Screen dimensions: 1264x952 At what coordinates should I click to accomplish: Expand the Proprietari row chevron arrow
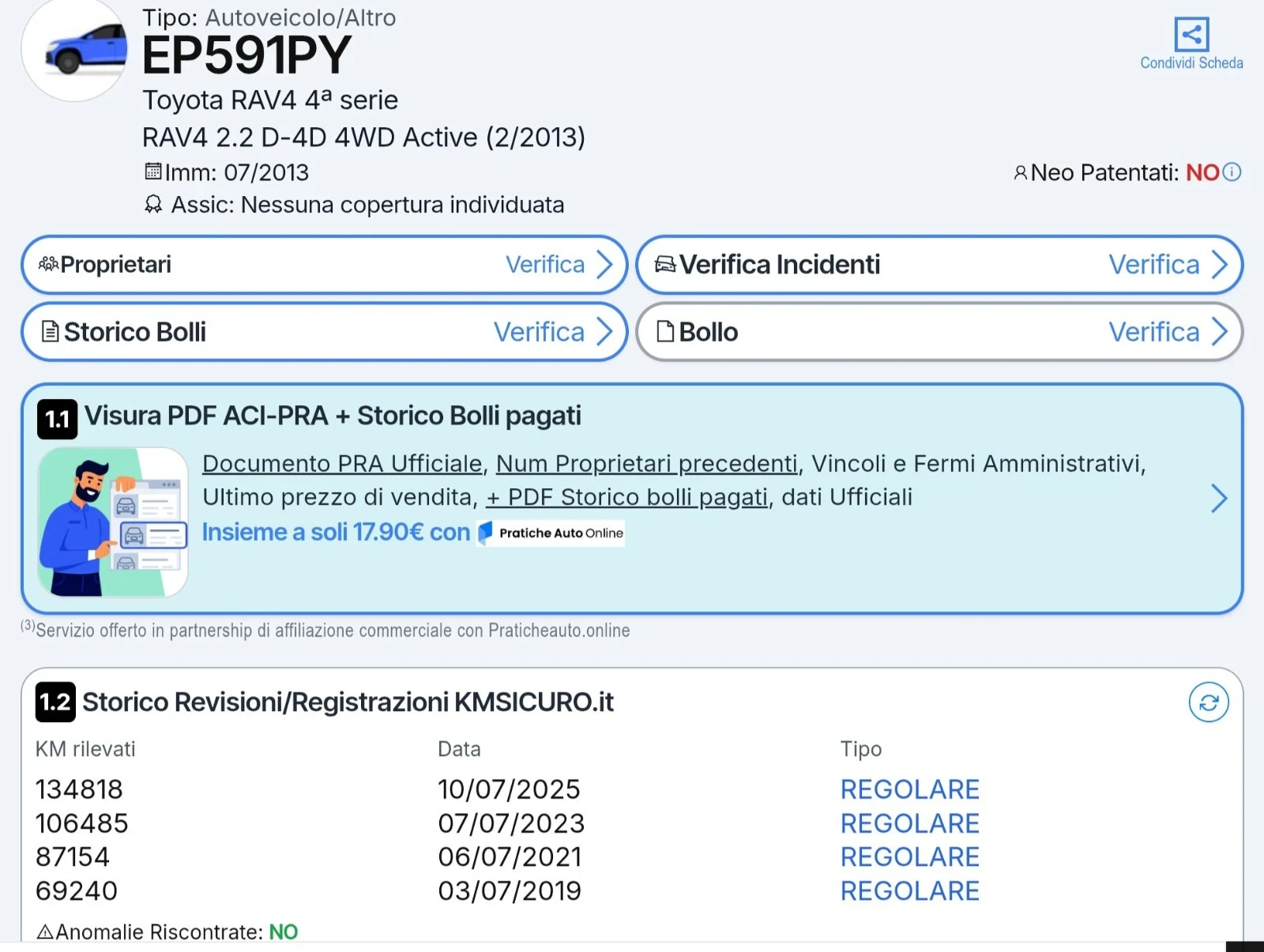[x=604, y=265]
